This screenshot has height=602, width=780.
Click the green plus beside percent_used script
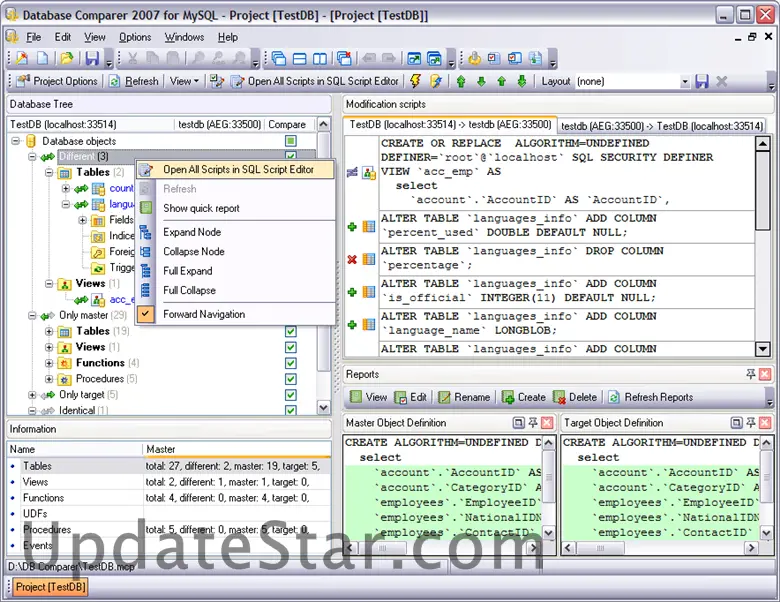[352, 227]
